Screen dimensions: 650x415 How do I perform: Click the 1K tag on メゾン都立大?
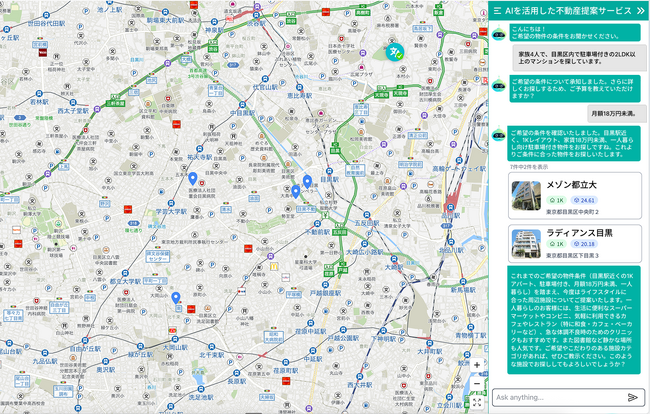555,200
